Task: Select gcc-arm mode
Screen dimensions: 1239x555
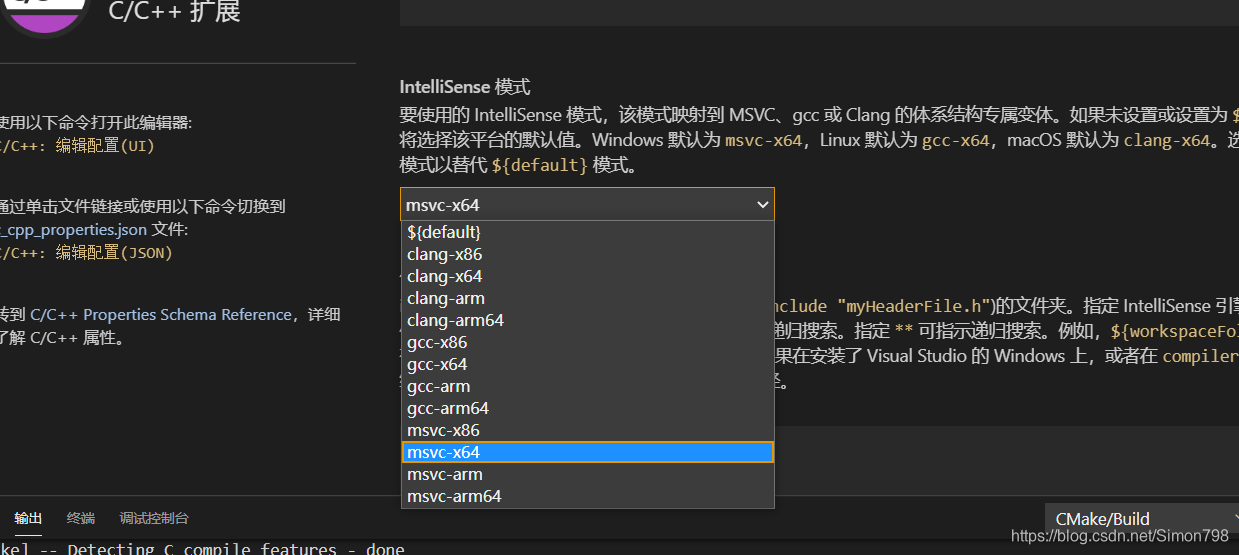Action: pos(588,386)
